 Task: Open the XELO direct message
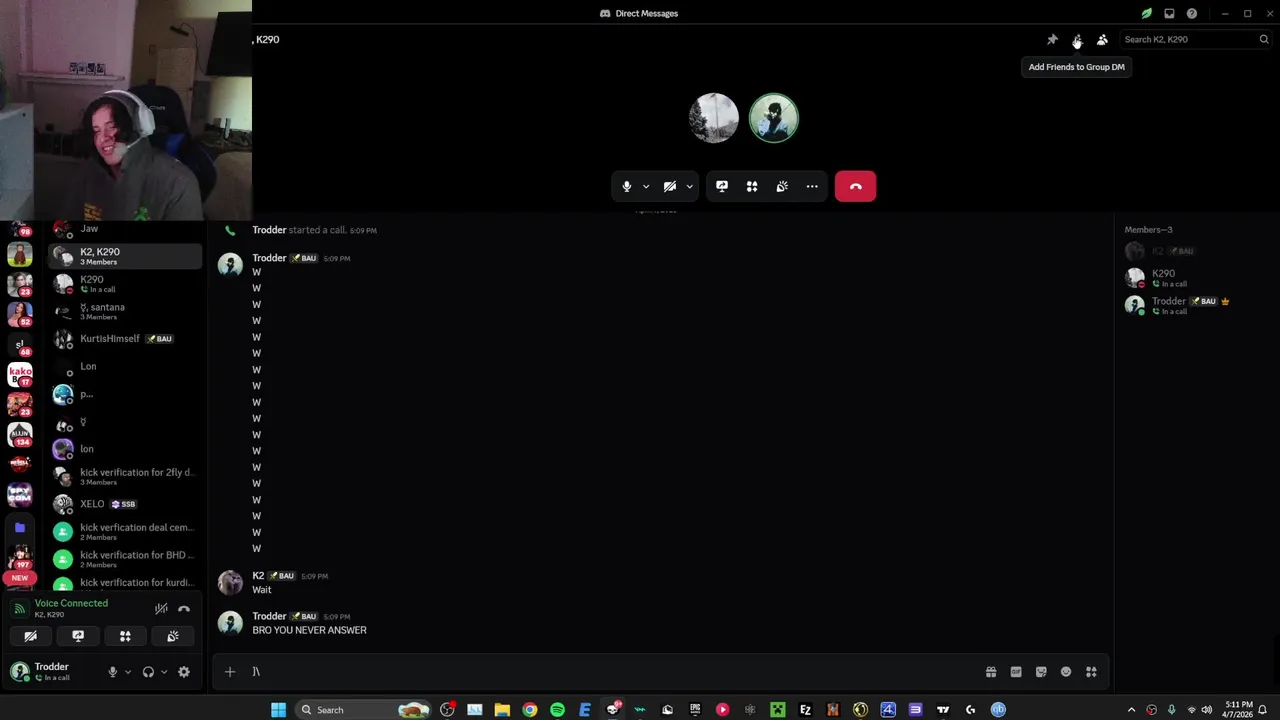click(x=125, y=504)
